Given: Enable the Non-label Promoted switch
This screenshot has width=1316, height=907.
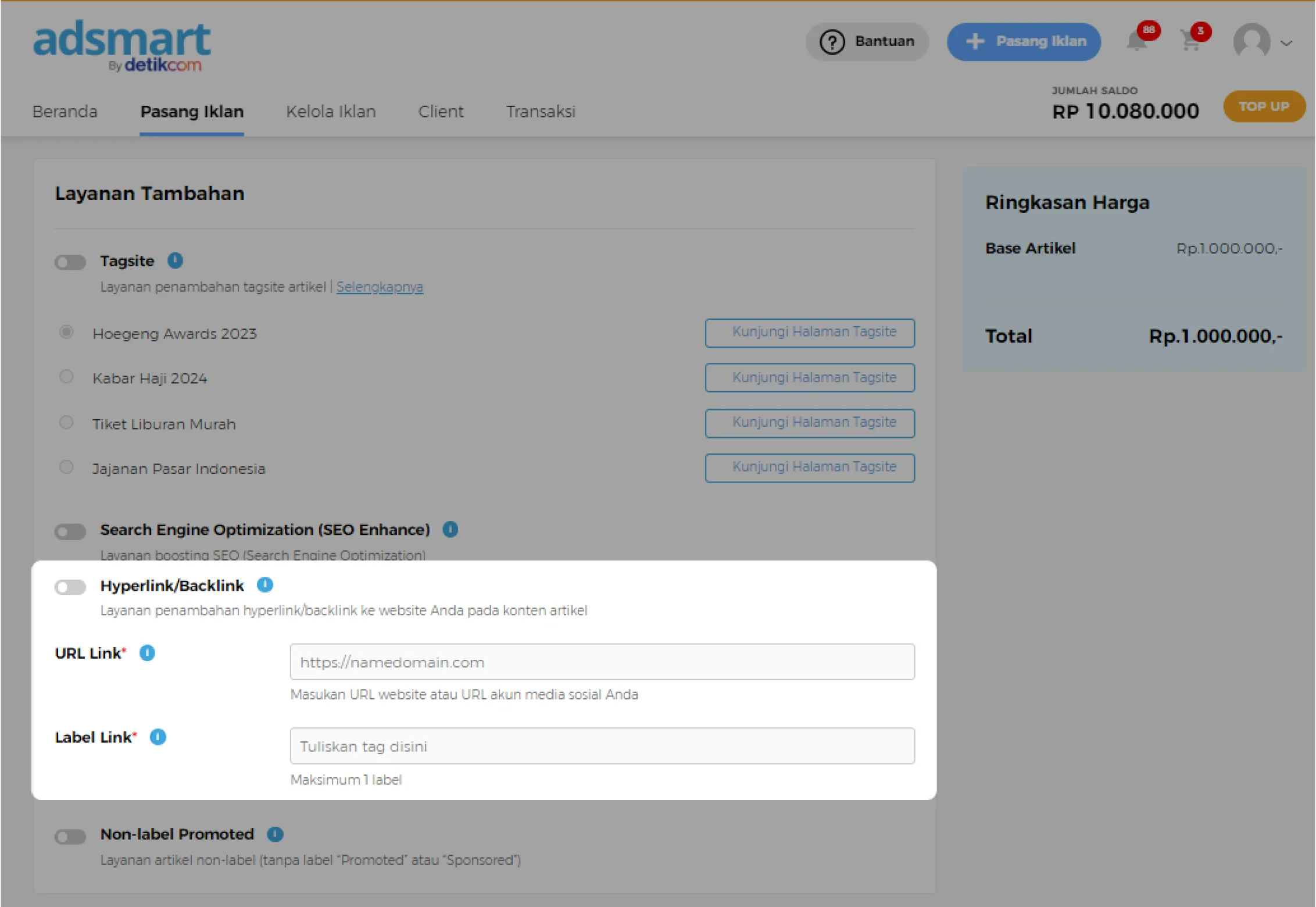Looking at the screenshot, I should click(70, 836).
